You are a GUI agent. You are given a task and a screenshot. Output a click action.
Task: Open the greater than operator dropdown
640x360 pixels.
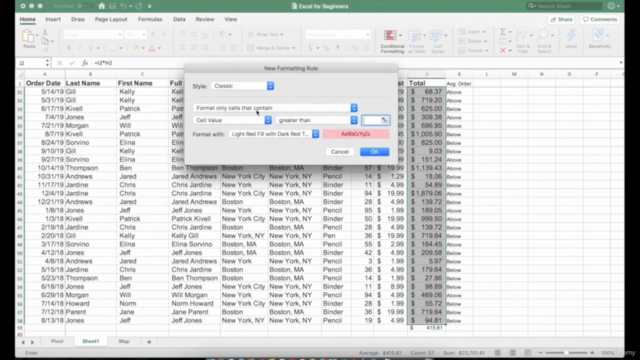[317, 120]
